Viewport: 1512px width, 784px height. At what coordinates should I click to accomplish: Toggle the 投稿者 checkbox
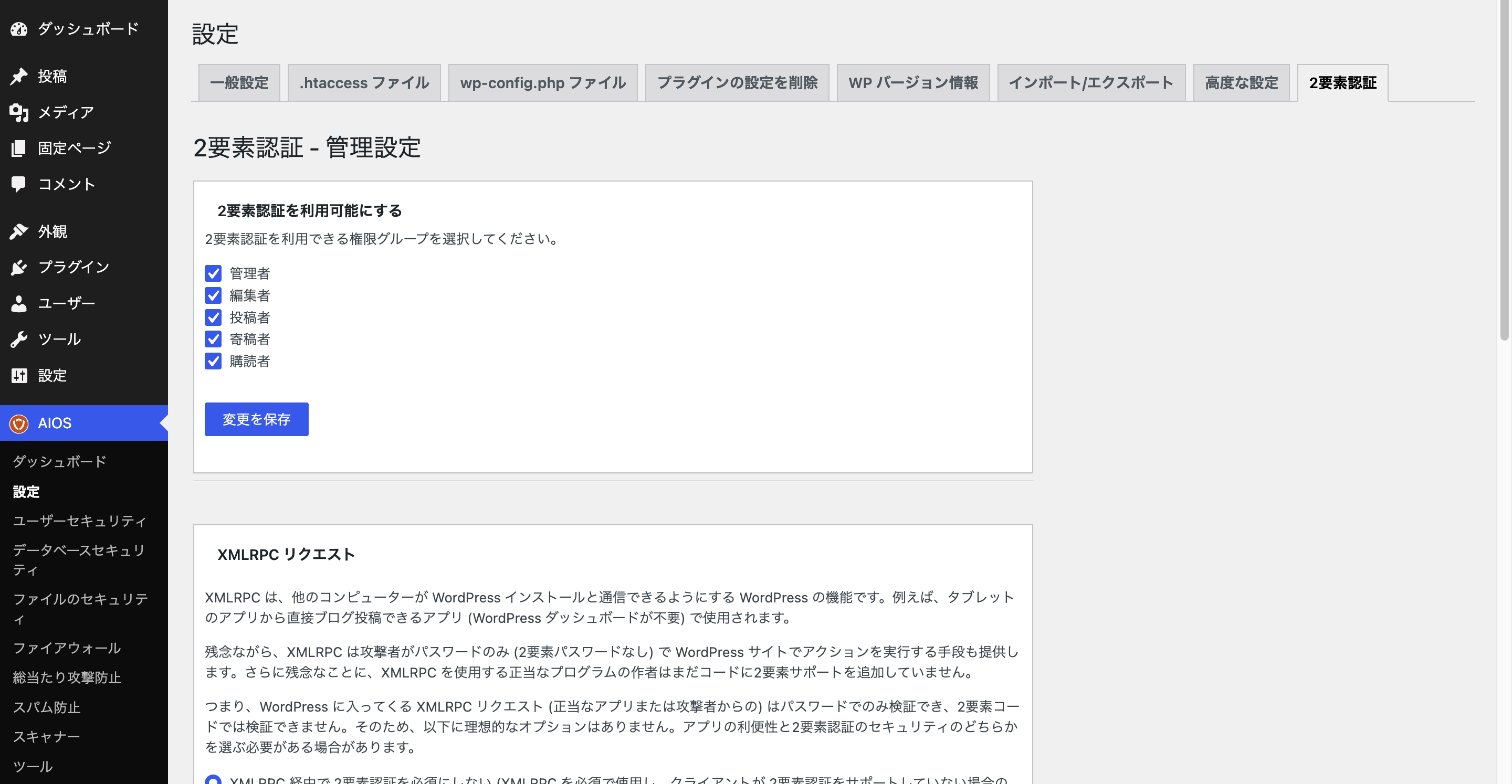pyautogui.click(x=213, y=317)
